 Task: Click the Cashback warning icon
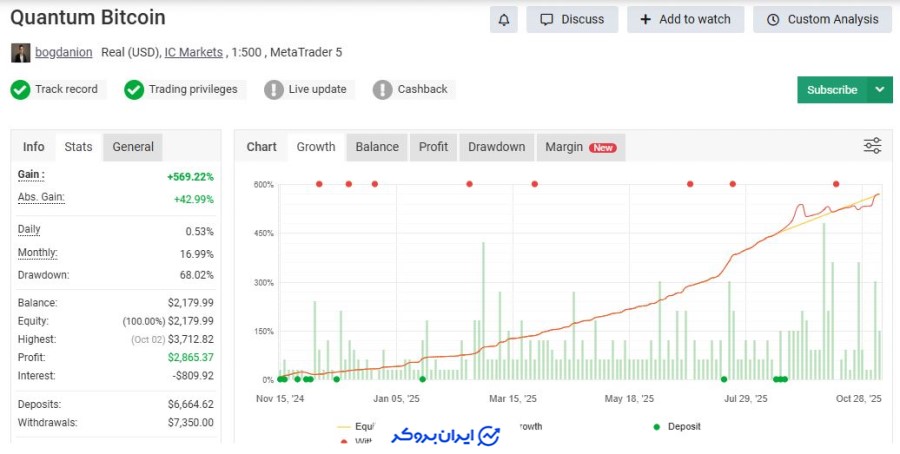(x=382, y=90)
